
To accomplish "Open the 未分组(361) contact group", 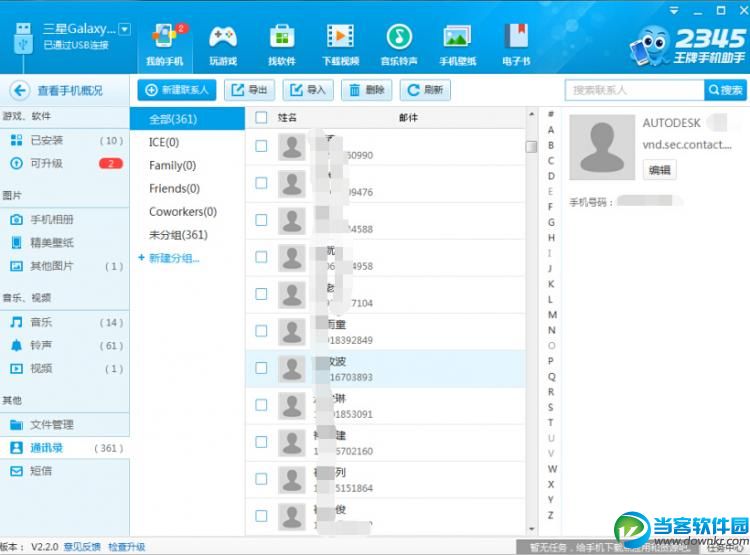I will tap(178, 235).
